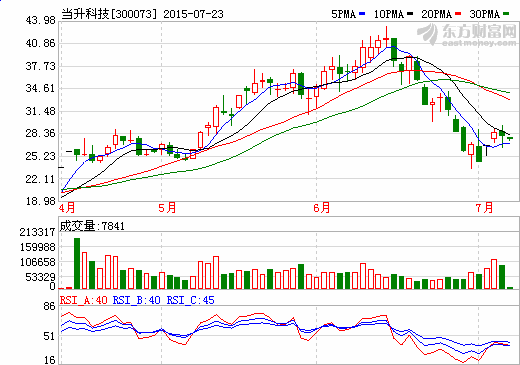Click the RSI_C:45 indicator label
Viewport: 520px width, 365px height.
[191, 300]
